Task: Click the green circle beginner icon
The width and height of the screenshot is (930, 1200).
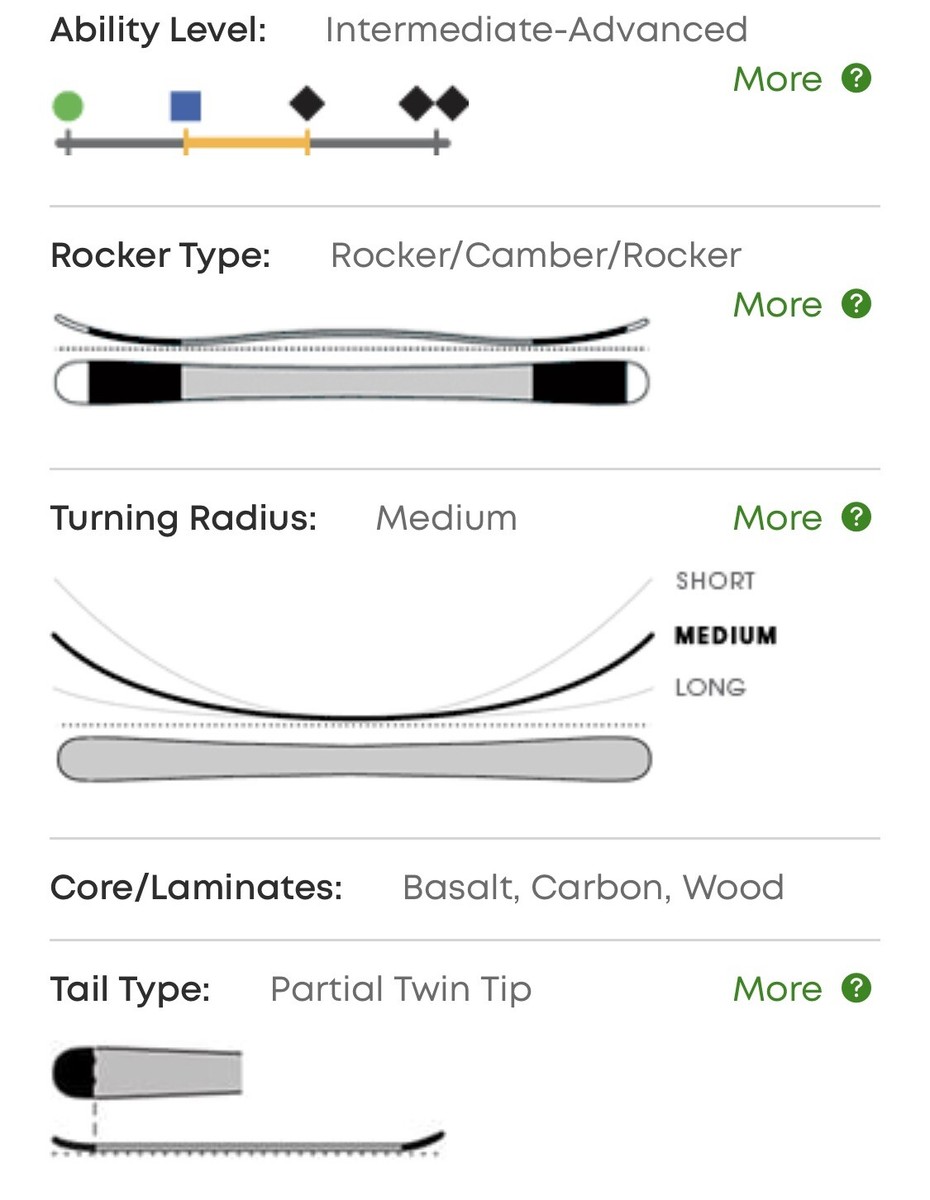Action: tap(68, 105)
